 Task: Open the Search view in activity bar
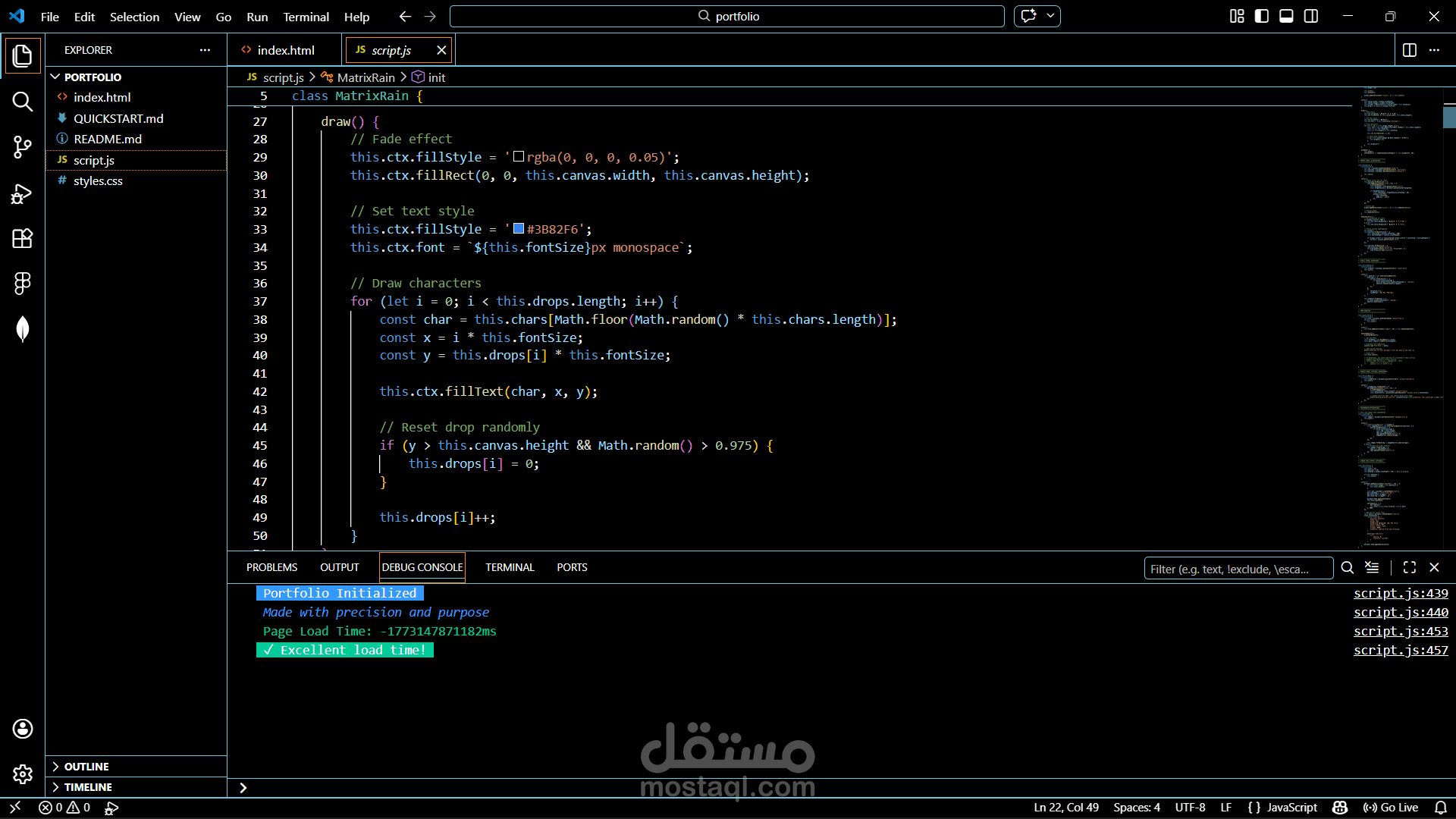tap(22, 102)
